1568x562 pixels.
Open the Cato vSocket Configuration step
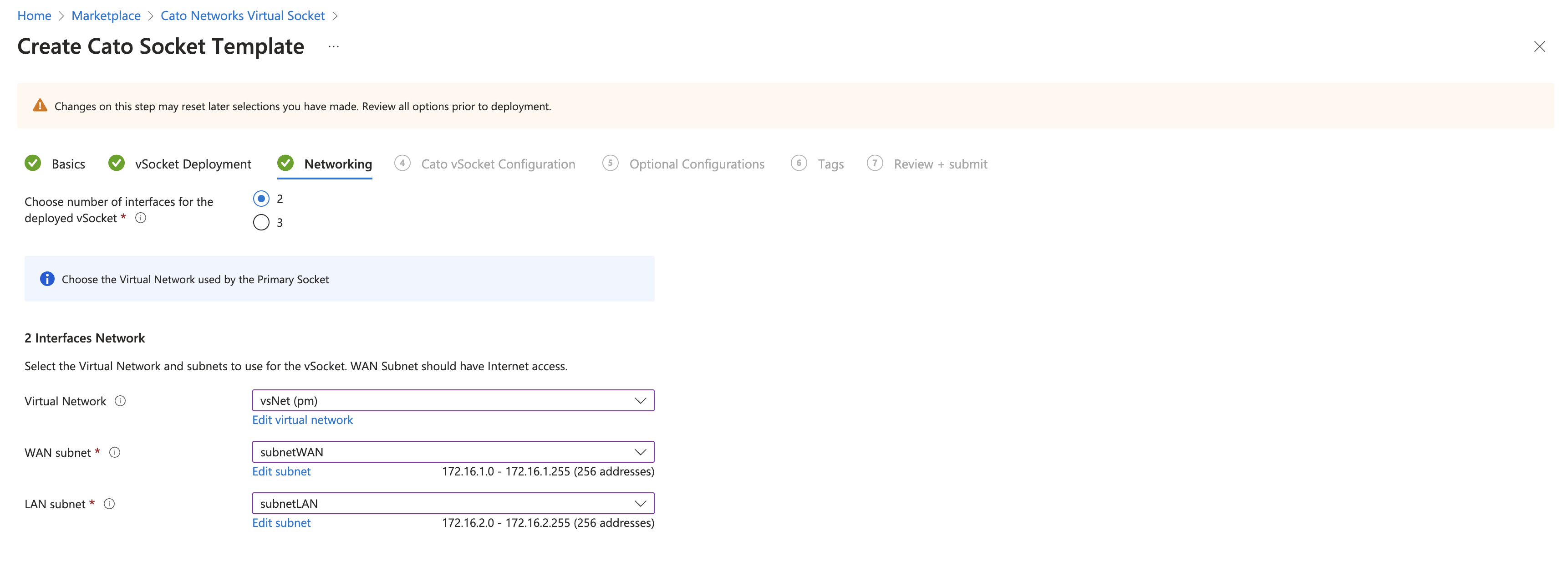tap(499, 164)
